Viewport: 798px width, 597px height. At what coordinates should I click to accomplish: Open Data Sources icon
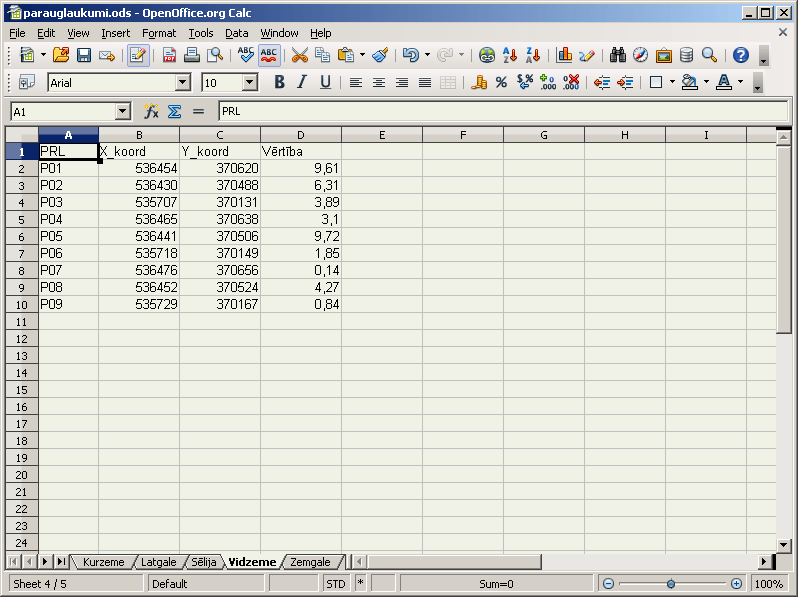(x=687, y=55)
